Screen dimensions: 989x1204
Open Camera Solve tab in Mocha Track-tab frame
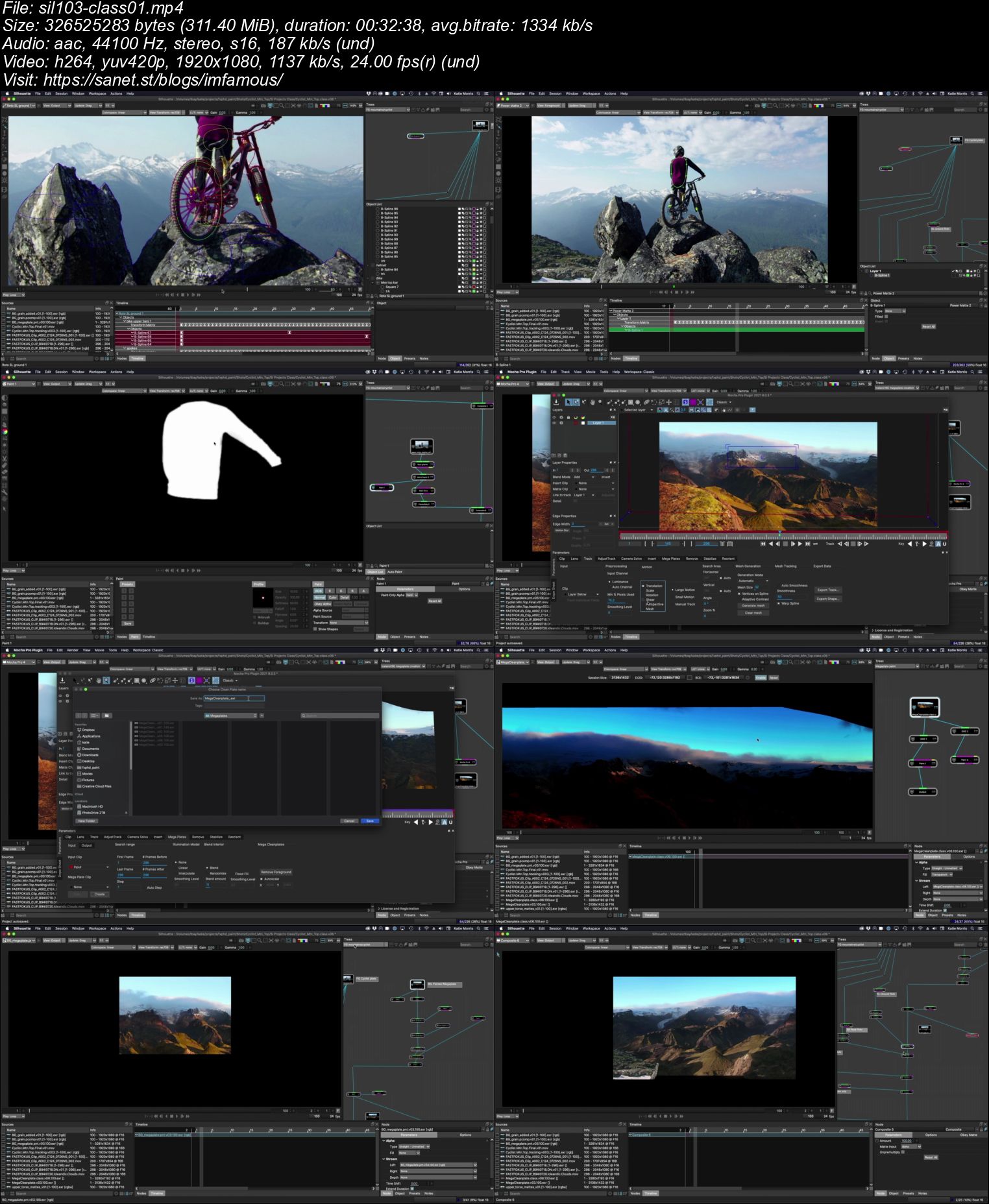coord(631,559)
